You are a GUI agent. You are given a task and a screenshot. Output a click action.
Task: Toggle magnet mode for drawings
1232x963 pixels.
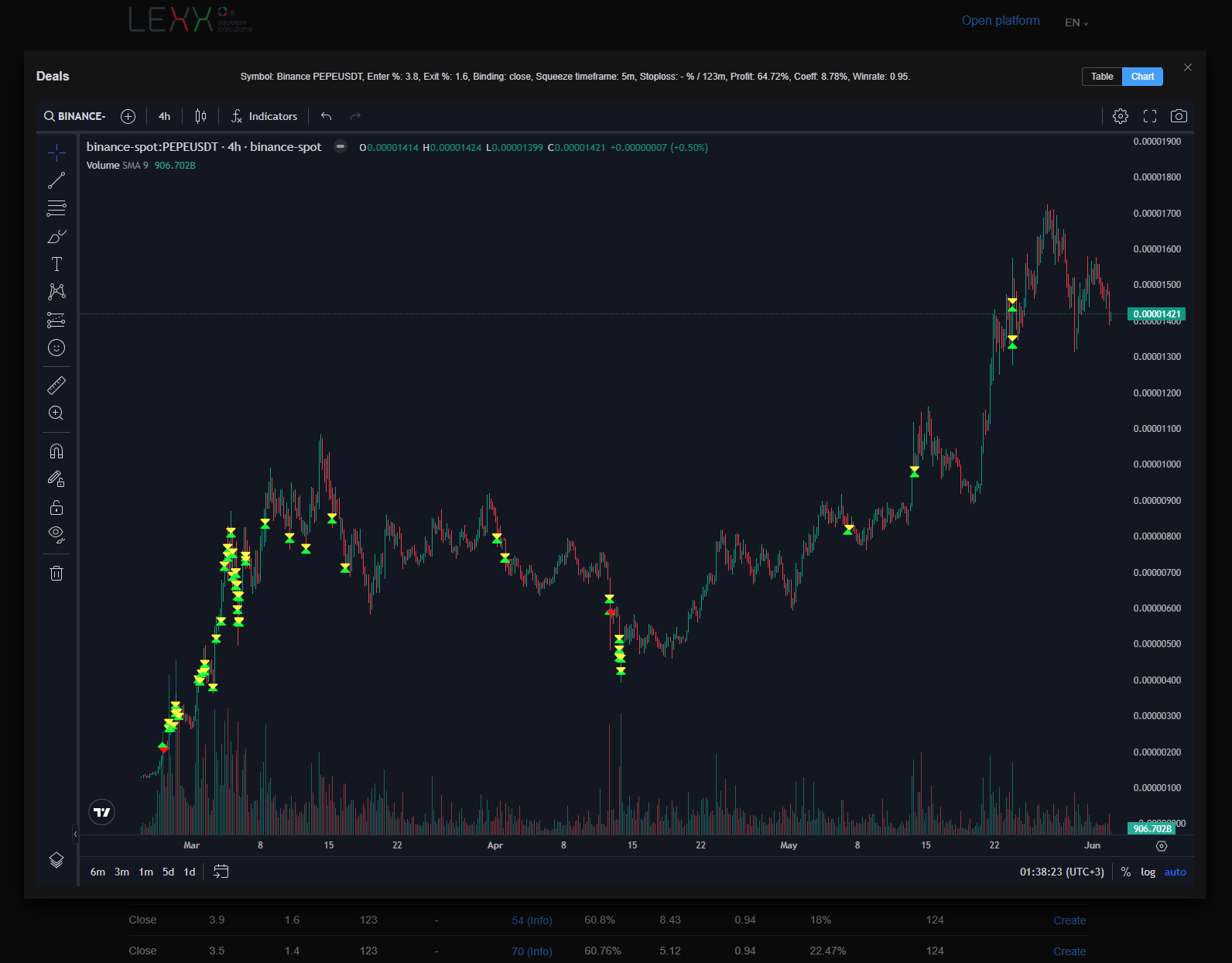coord(56,451)
